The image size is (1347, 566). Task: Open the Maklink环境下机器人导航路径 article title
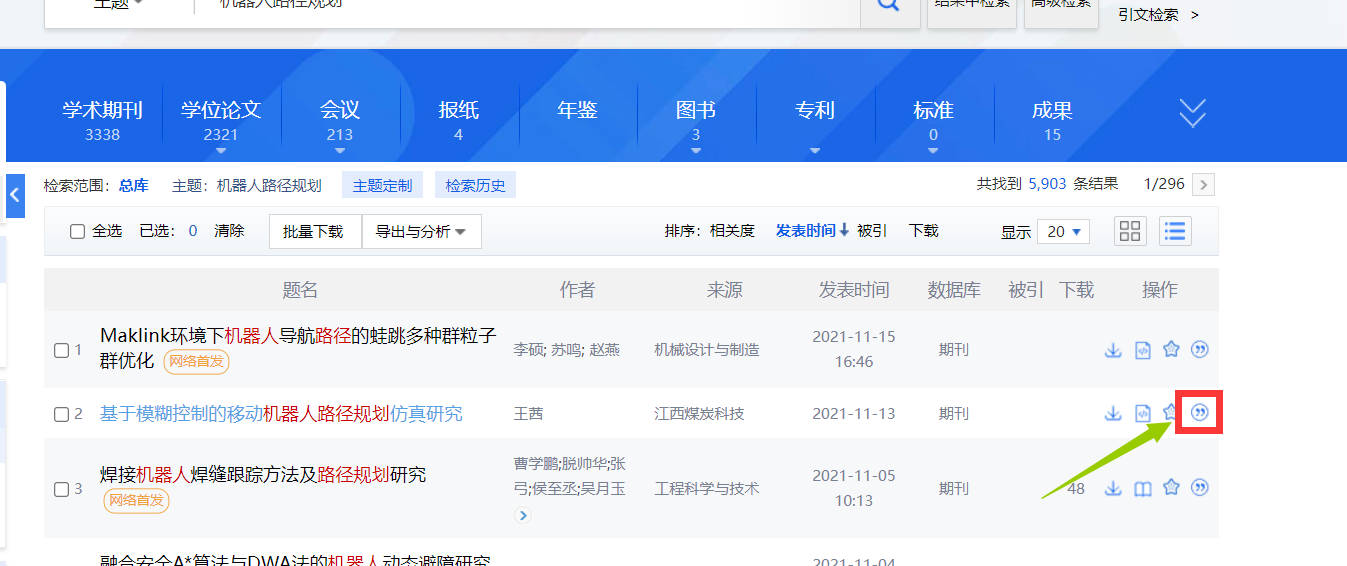[298, 347]
